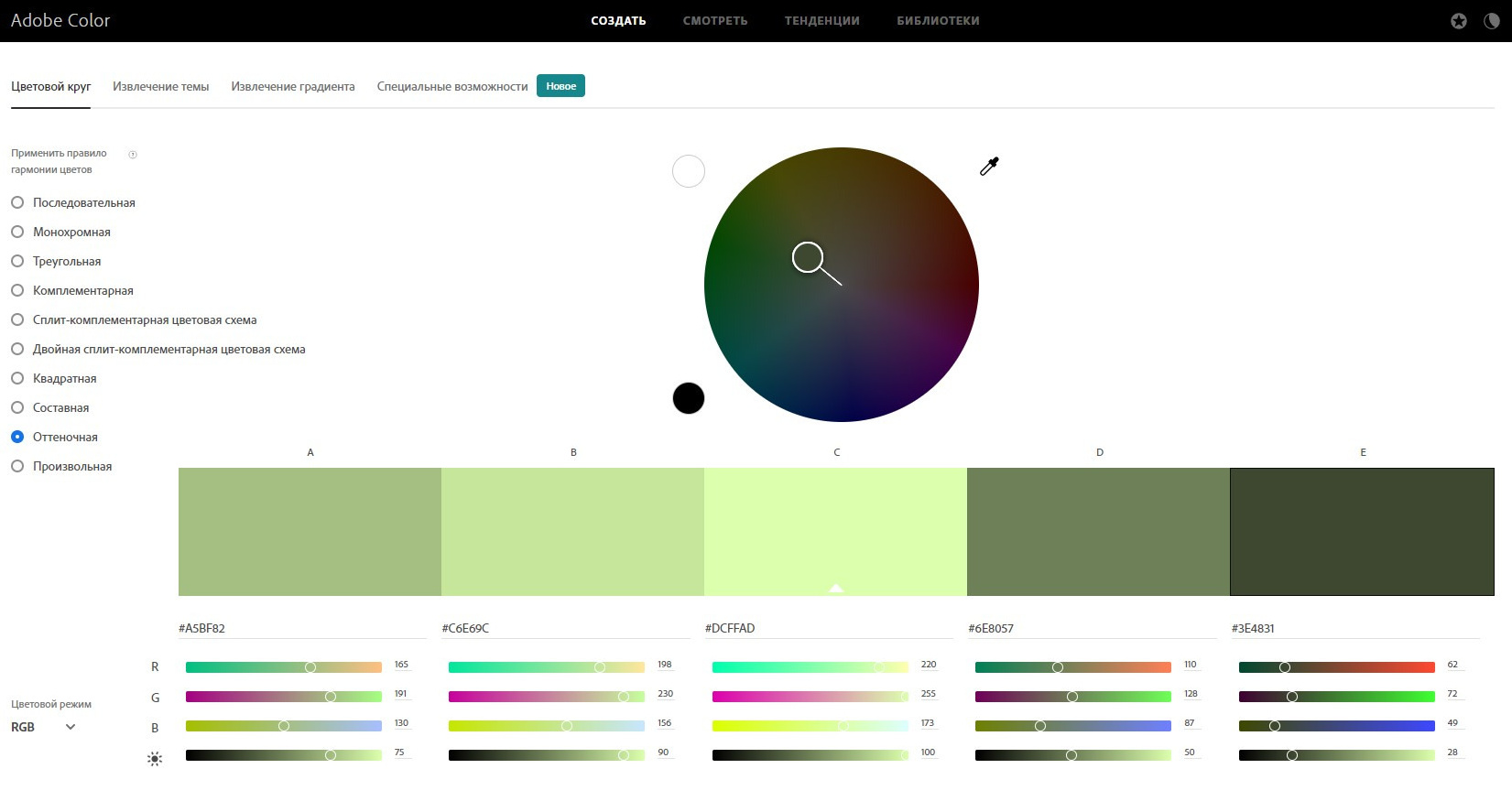1512x812 pixels.
Task: Select dark color swatch E
Action: point(1362,532)
